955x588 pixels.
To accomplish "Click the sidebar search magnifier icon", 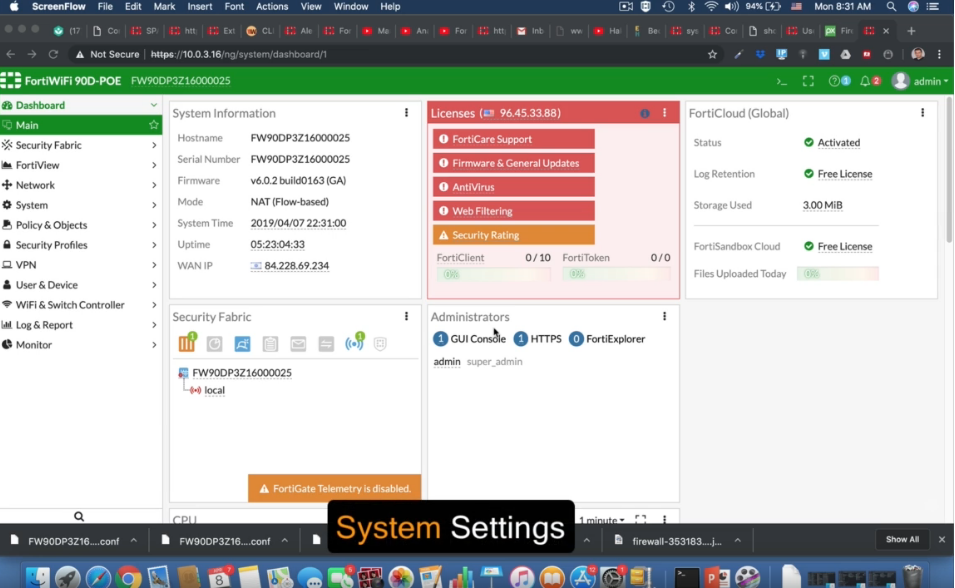I will [79, 517].
